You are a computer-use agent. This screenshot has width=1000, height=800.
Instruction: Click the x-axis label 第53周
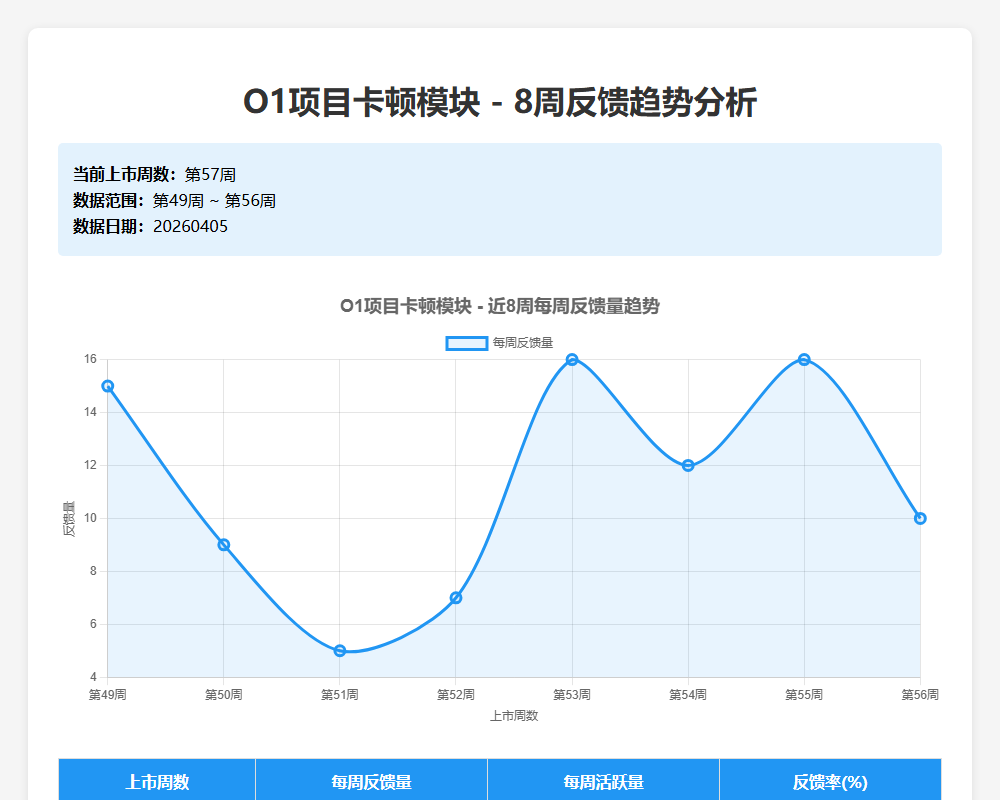572,695
